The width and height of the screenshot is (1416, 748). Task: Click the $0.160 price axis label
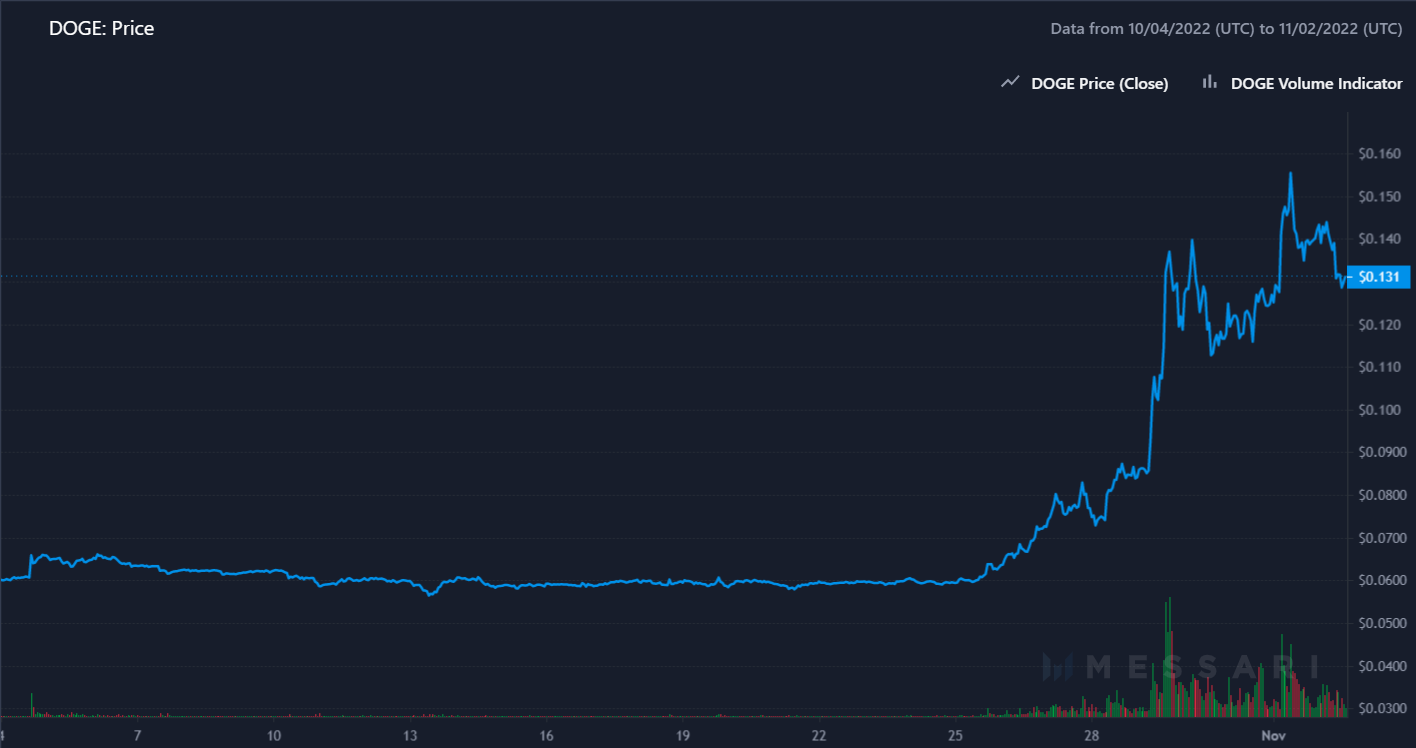1379,154
